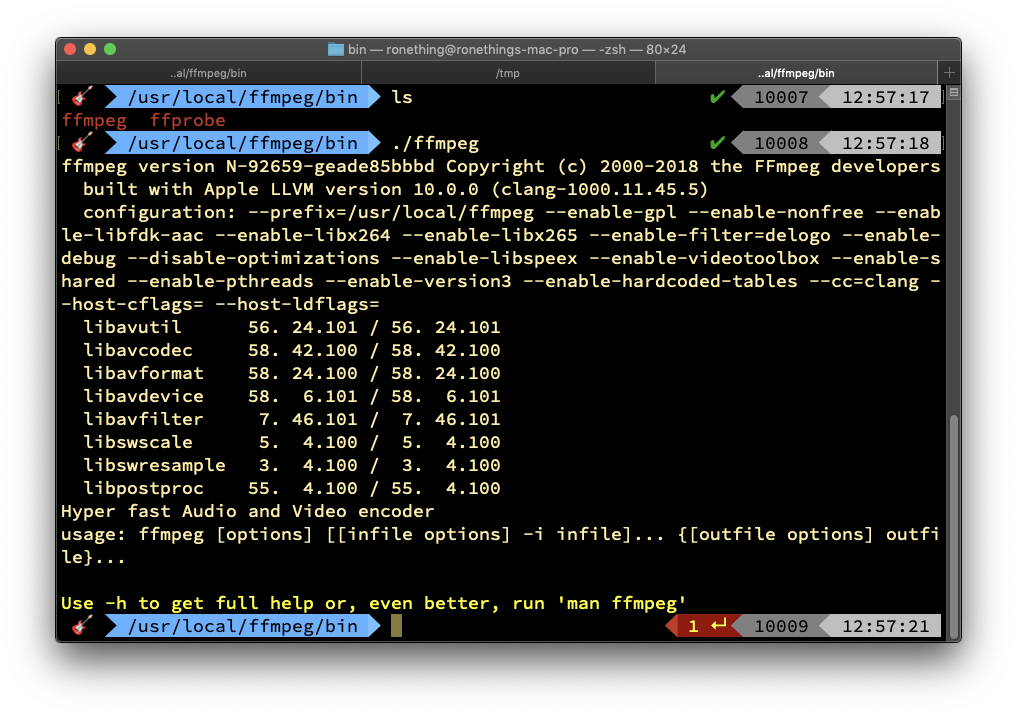Close the terminal window with red button
Image resolution: width=1017 pixels, height=716 pixels.
tap(70, 49)
